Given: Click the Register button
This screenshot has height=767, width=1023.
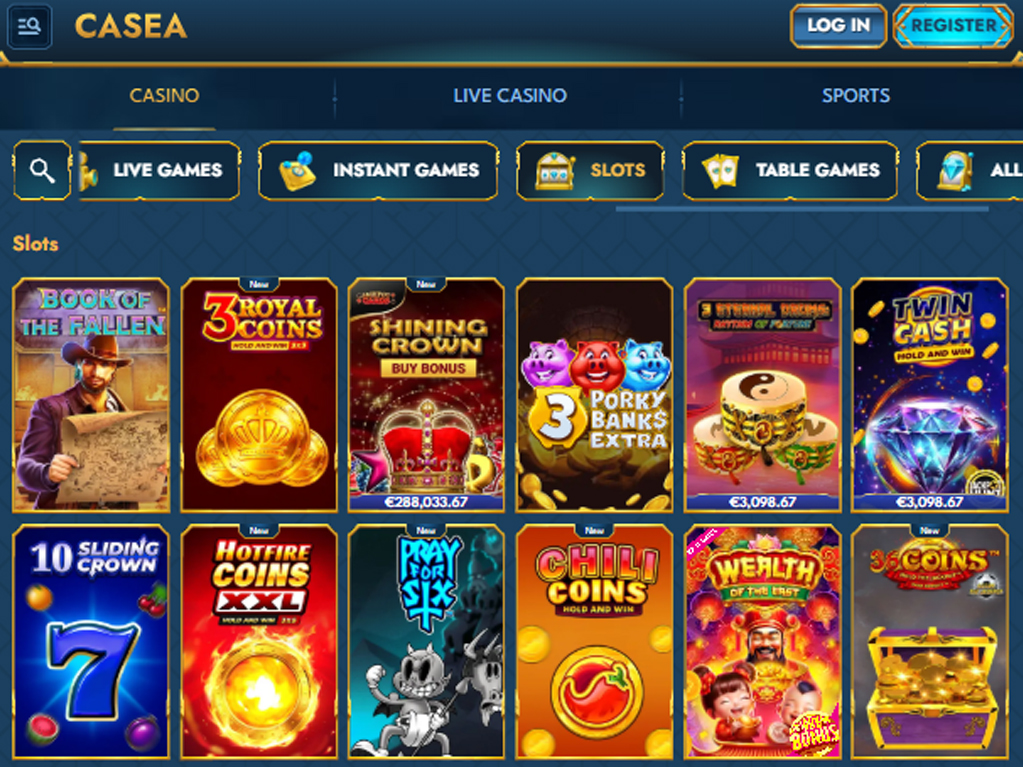Looking at the screenshot, I should coord(953,26).
